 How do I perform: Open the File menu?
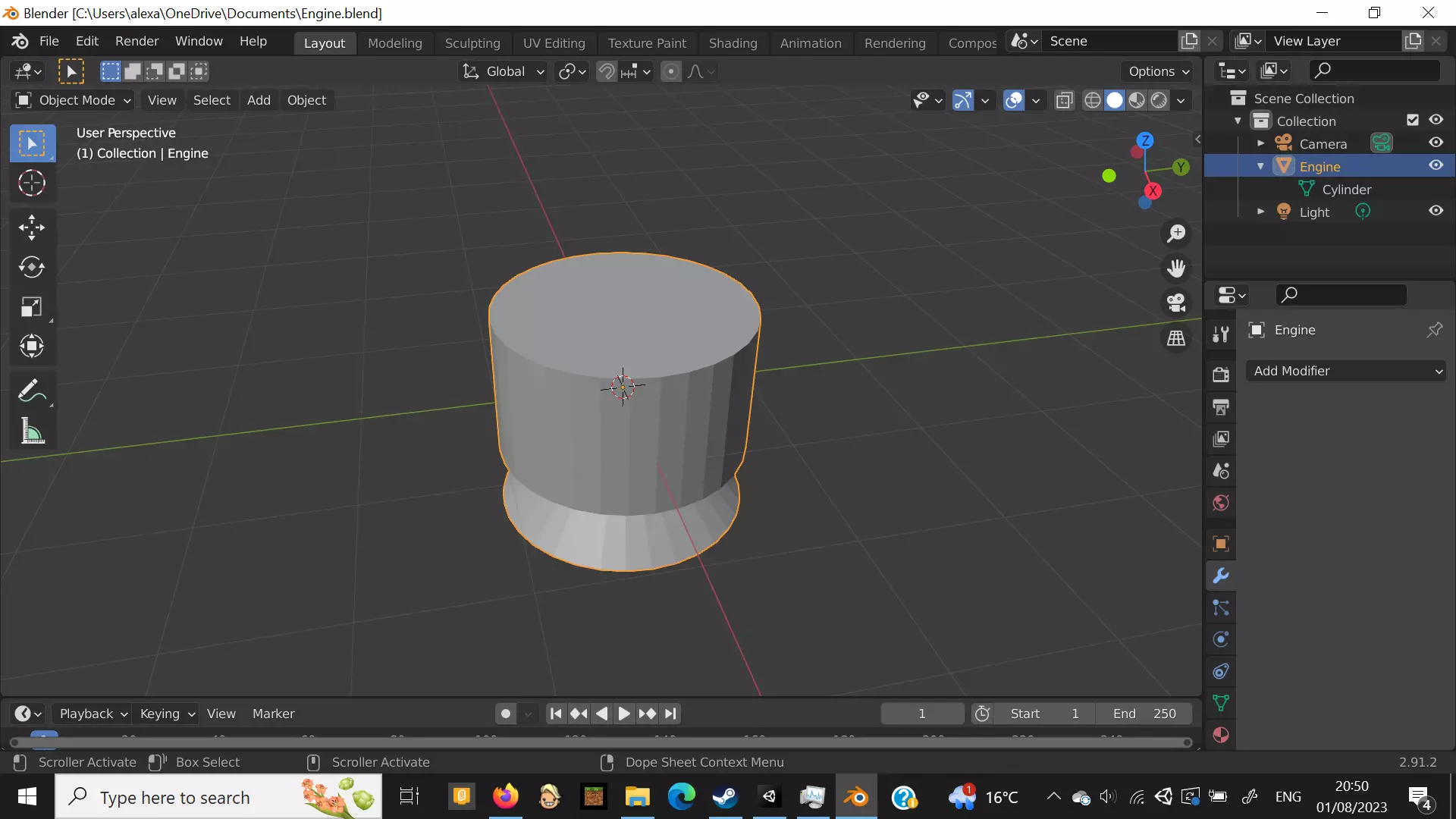49,41
